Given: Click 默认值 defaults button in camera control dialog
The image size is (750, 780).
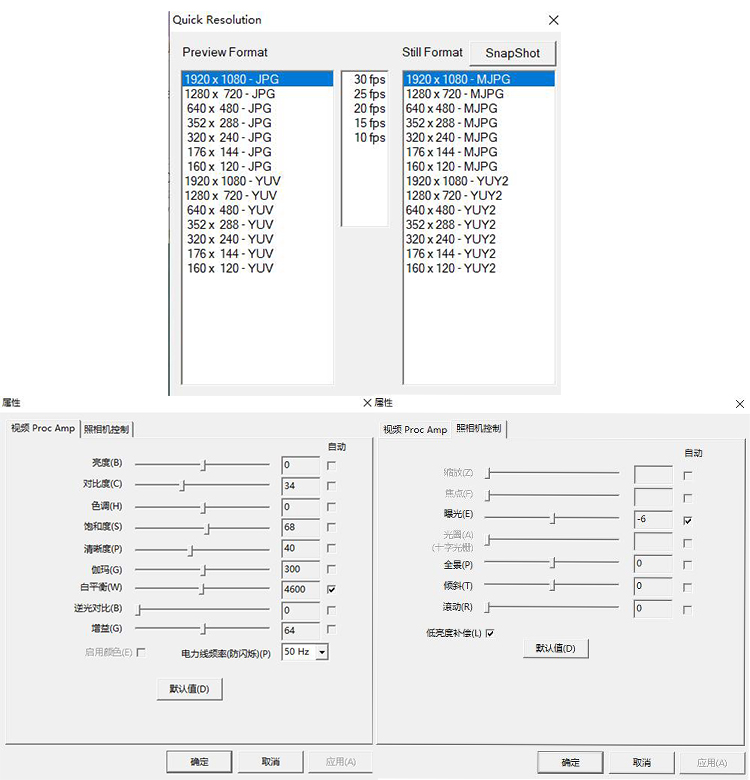Looking at the screenshot, I should [555, 648].
